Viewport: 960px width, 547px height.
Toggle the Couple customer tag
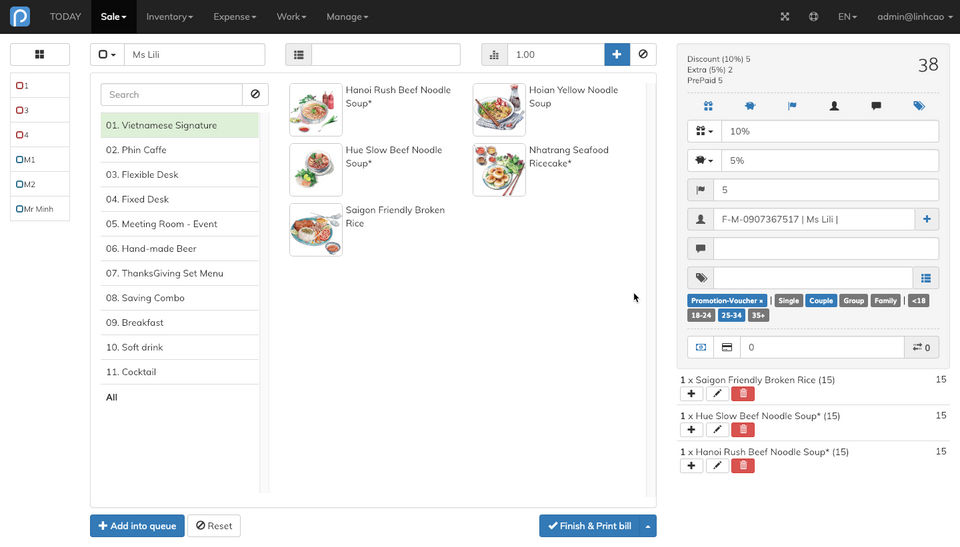pyautogui.click(x=821, y=300)
